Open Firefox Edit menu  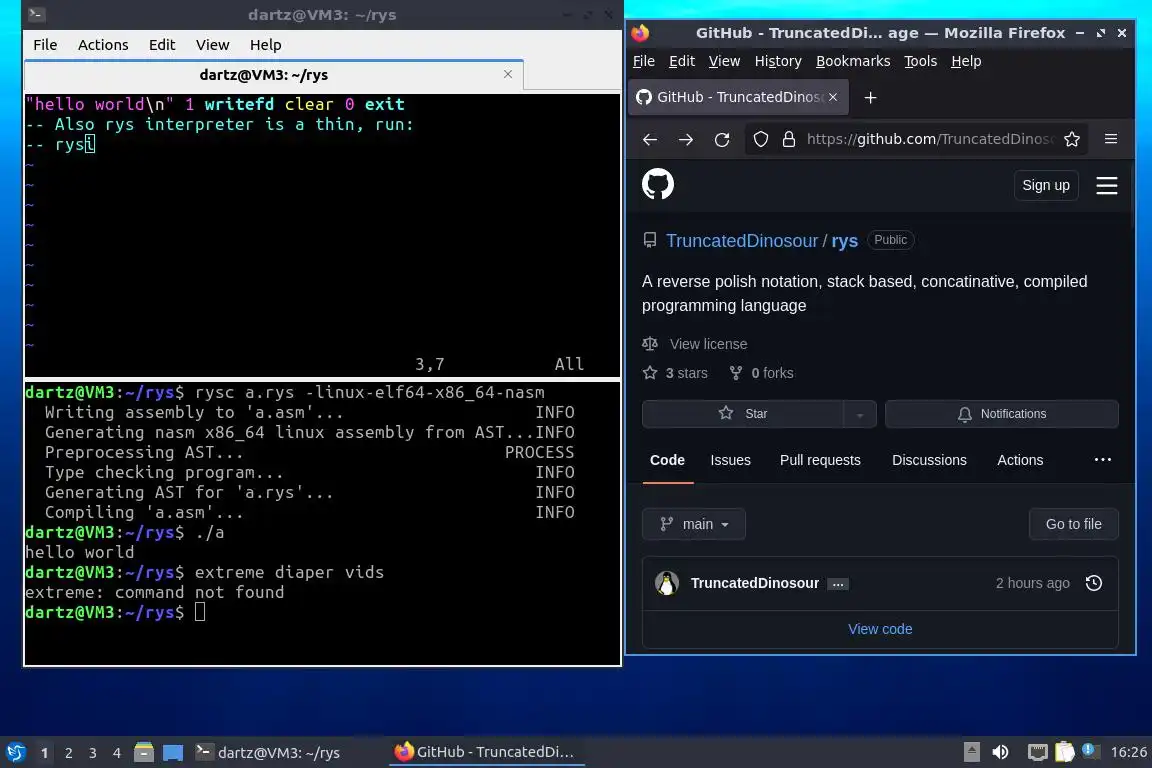coord(682,61)
